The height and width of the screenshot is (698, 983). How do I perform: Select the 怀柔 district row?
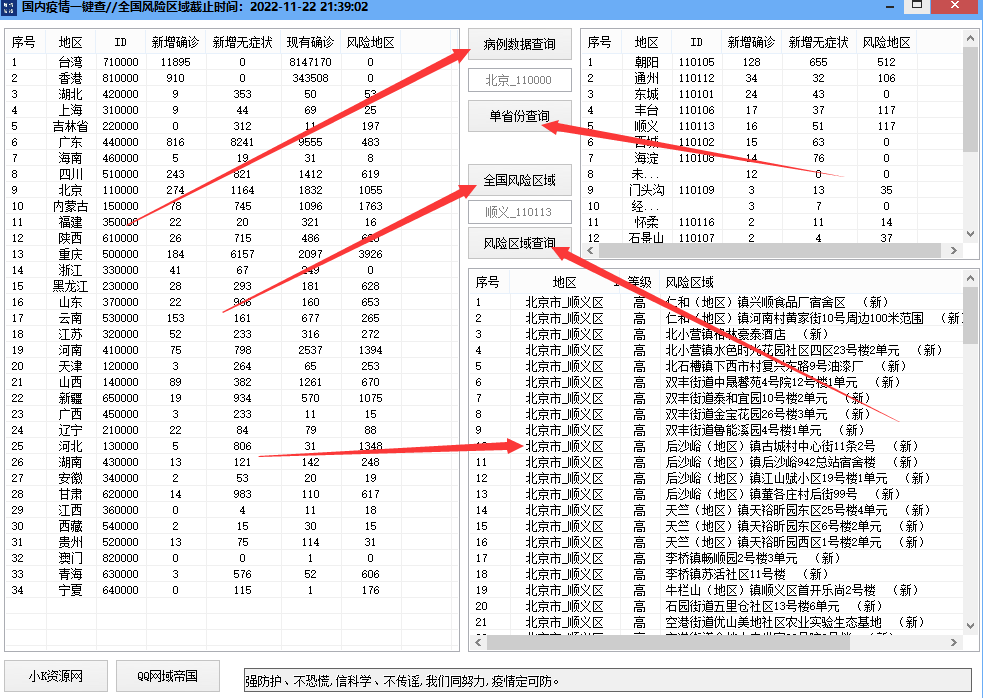coord(772,222)
